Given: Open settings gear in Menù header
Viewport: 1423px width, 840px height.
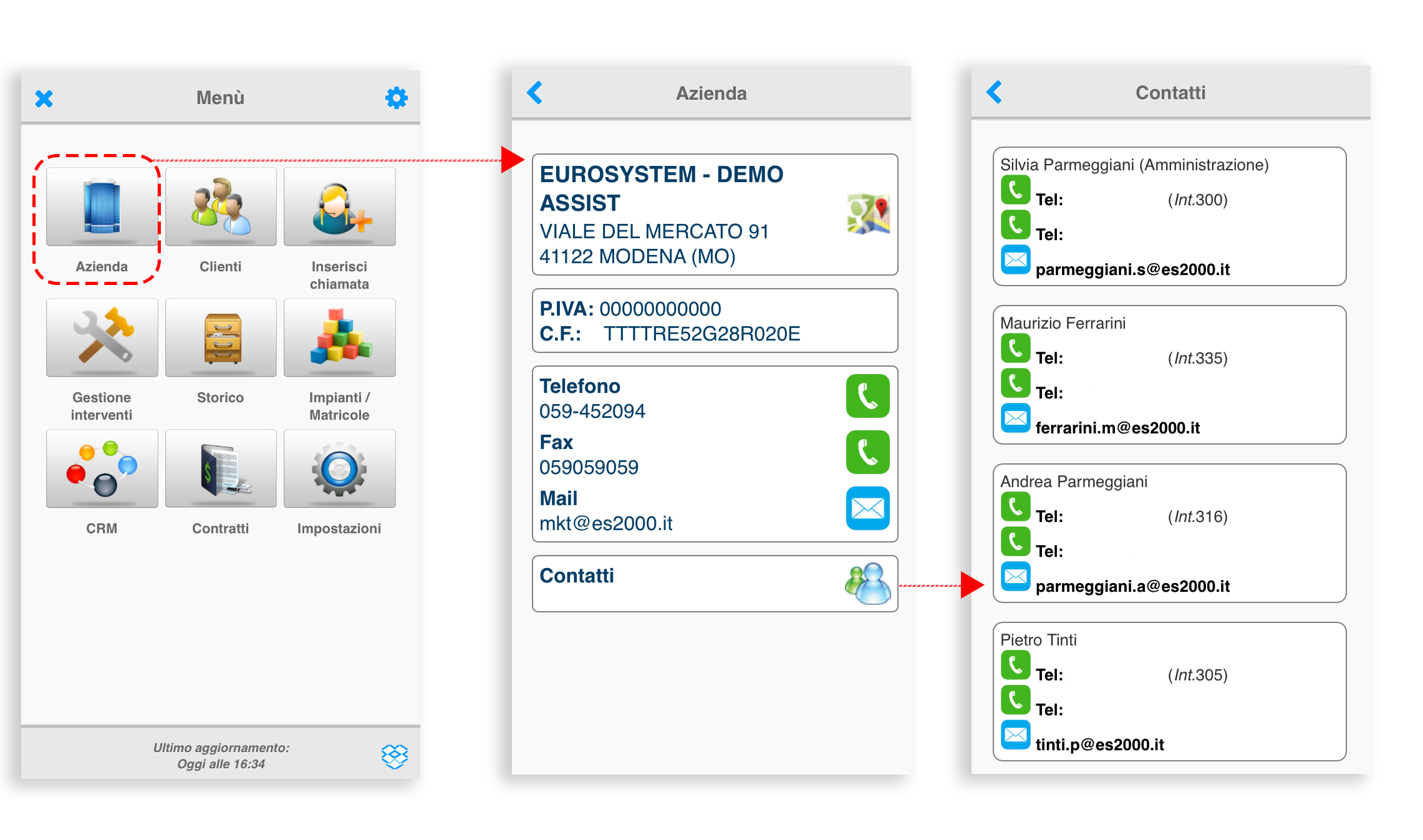Looking at the screenshot, I should (x=397, y=97).
